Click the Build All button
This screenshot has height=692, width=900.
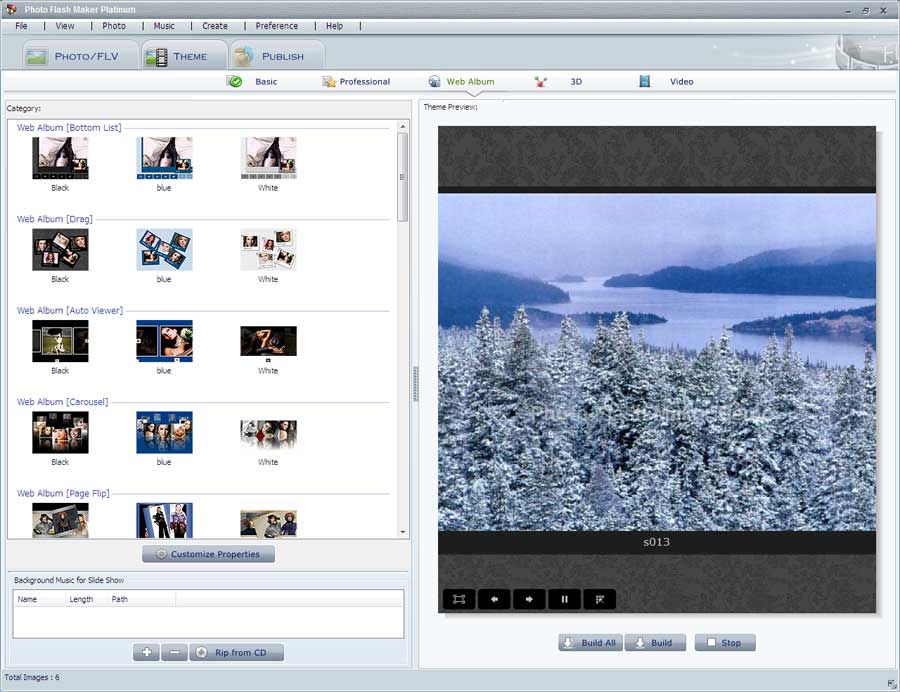pos(590,642)
